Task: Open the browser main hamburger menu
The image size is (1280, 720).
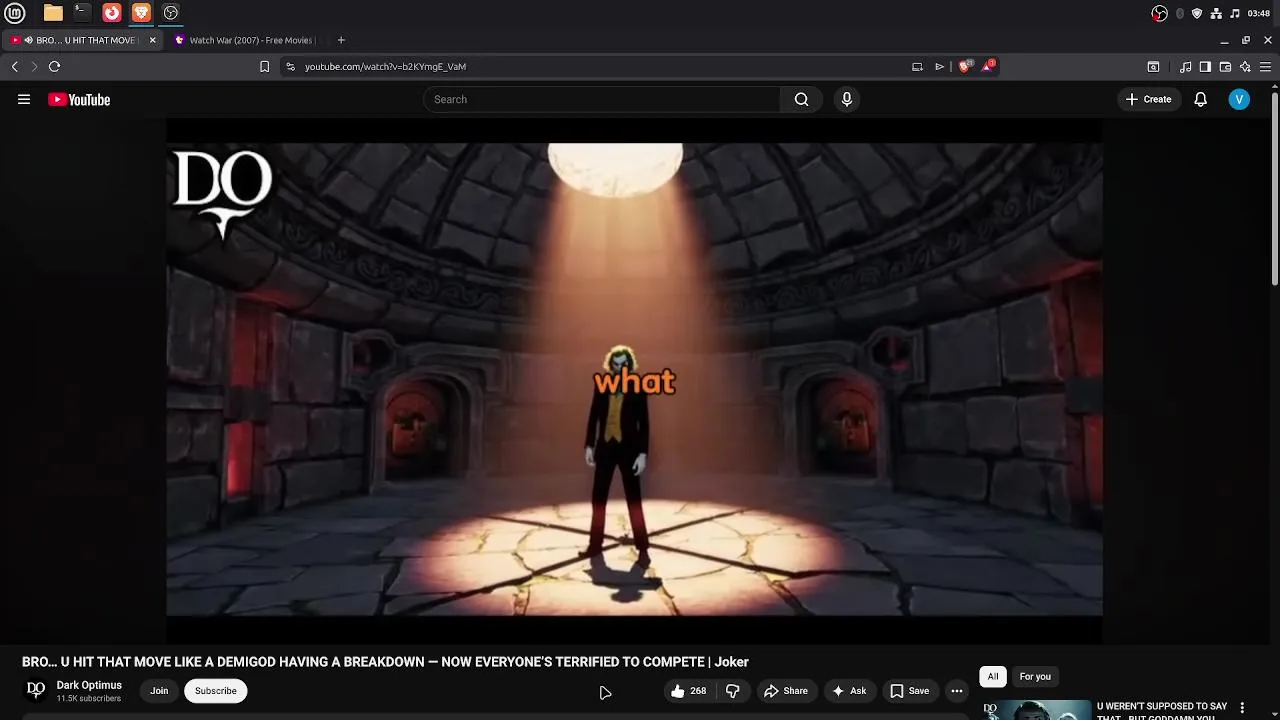Action: [x=1265, y=66]
